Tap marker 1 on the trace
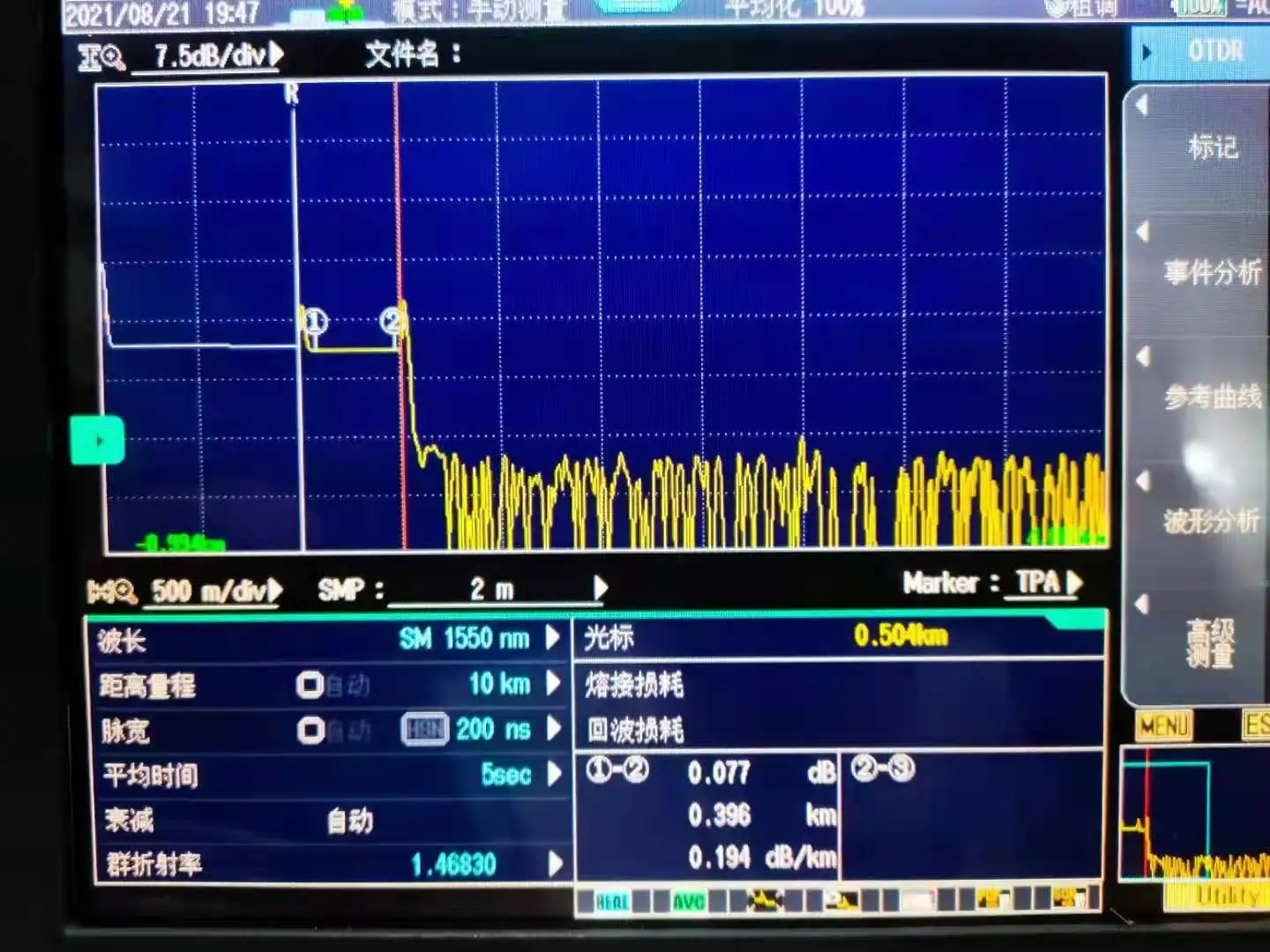Image resolution: width=1270 pixels, height=952 pixels. pos(315,322)
